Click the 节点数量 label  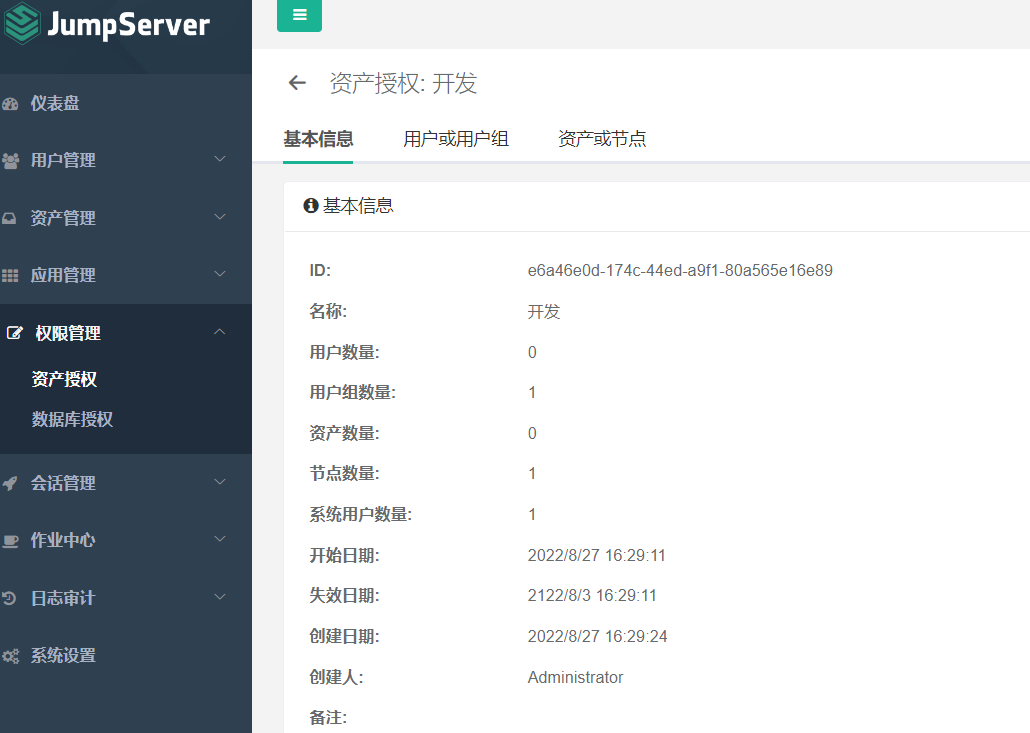tap(344, 474)
